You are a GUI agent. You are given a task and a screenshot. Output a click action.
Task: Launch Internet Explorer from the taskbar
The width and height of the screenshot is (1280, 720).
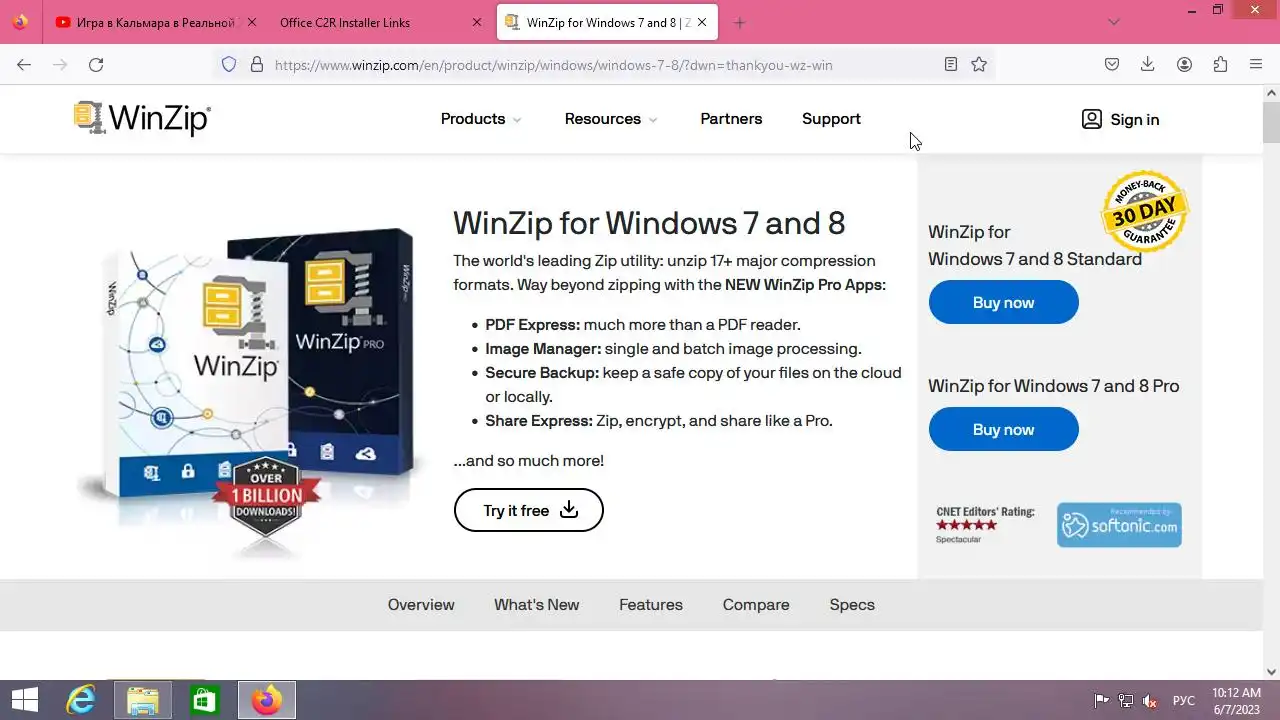(80, 700)
